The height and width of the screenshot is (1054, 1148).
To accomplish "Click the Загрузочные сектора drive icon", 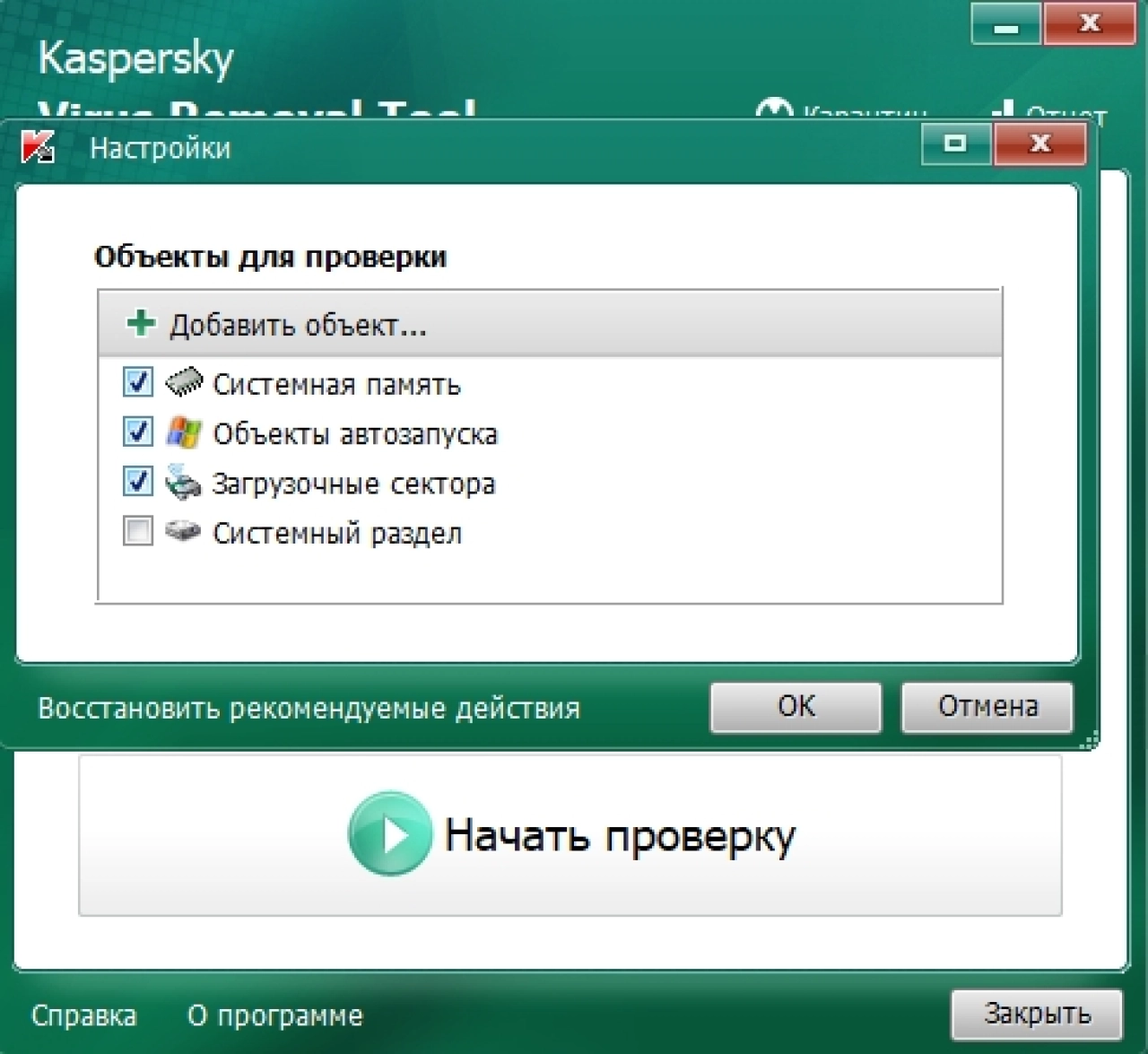I will point(183,482).
